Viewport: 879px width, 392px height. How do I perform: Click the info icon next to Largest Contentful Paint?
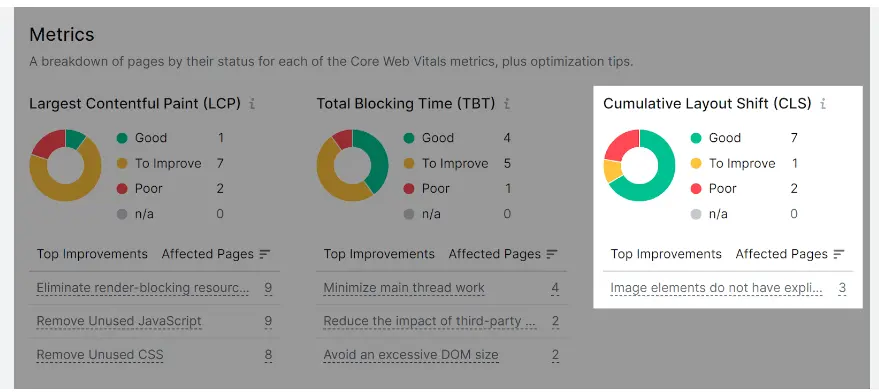[x=252, y=104]
